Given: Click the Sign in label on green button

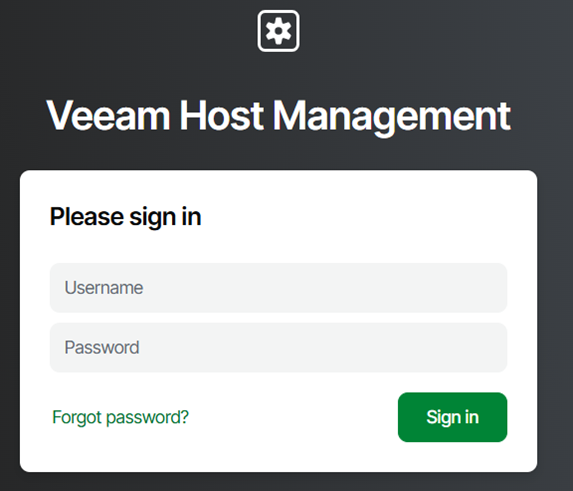Looking at the screenshot, I should coord(452,418).
